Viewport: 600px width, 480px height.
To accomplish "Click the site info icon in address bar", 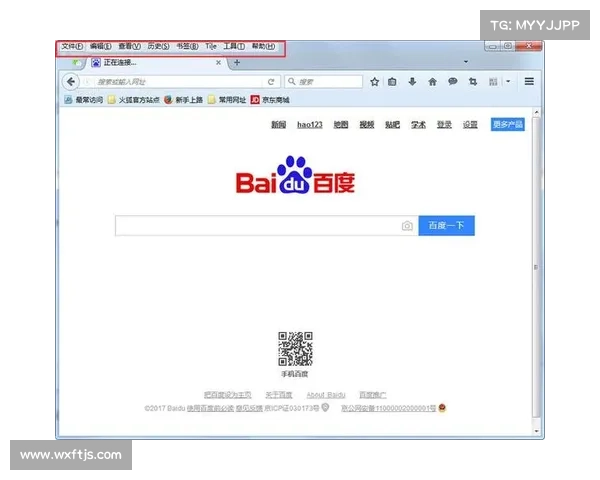I will coord(87,82).
